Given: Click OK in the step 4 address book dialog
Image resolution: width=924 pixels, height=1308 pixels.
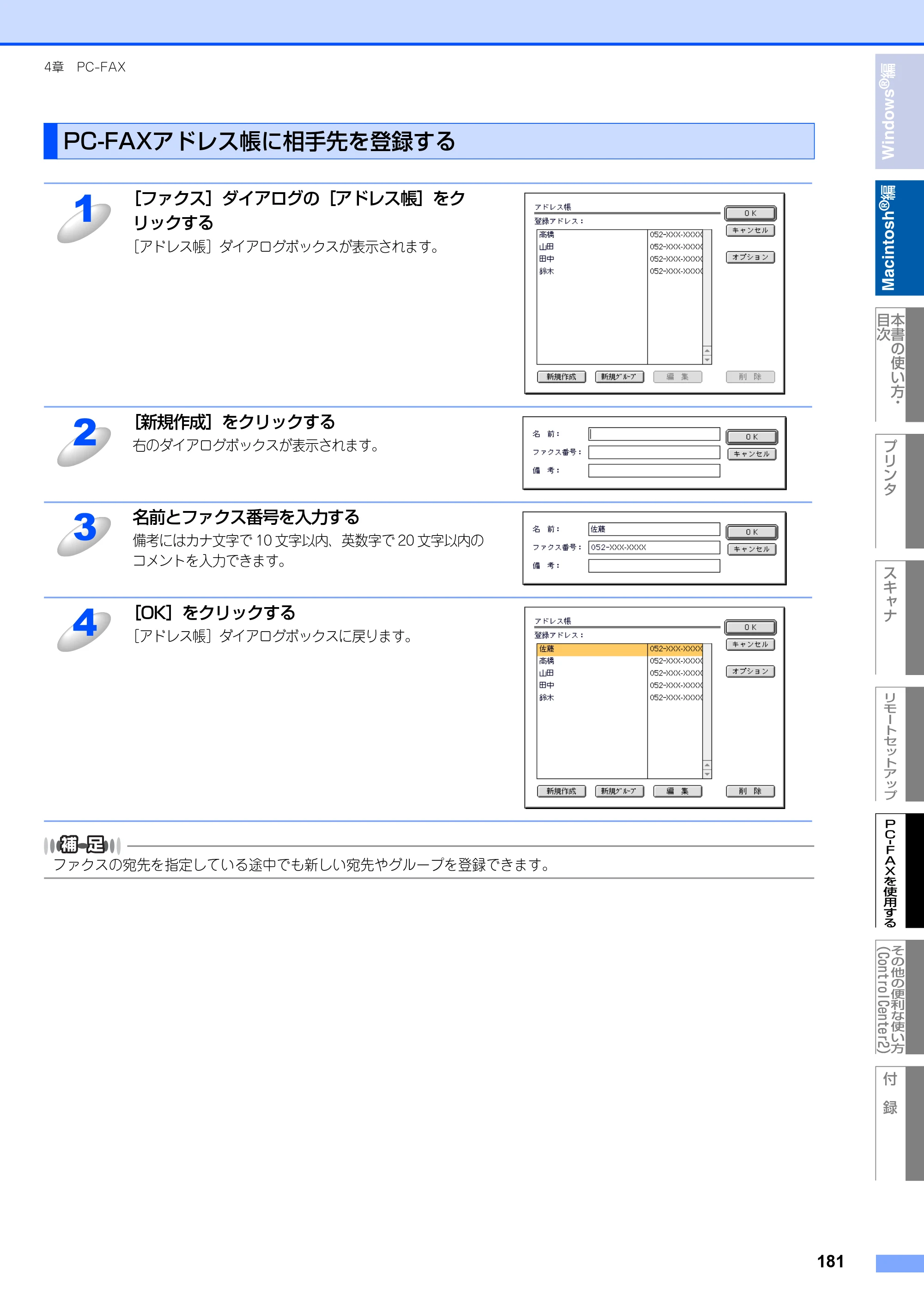Looking at the screenshot, I should point(750,627).
